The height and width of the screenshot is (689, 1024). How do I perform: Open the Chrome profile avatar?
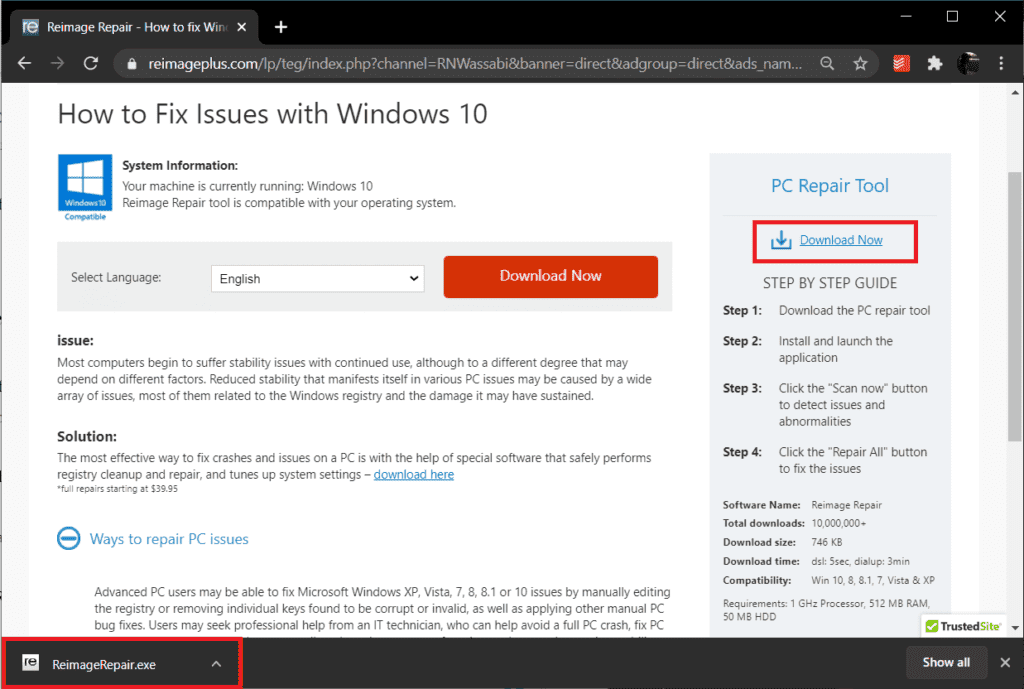click(968, 63)
